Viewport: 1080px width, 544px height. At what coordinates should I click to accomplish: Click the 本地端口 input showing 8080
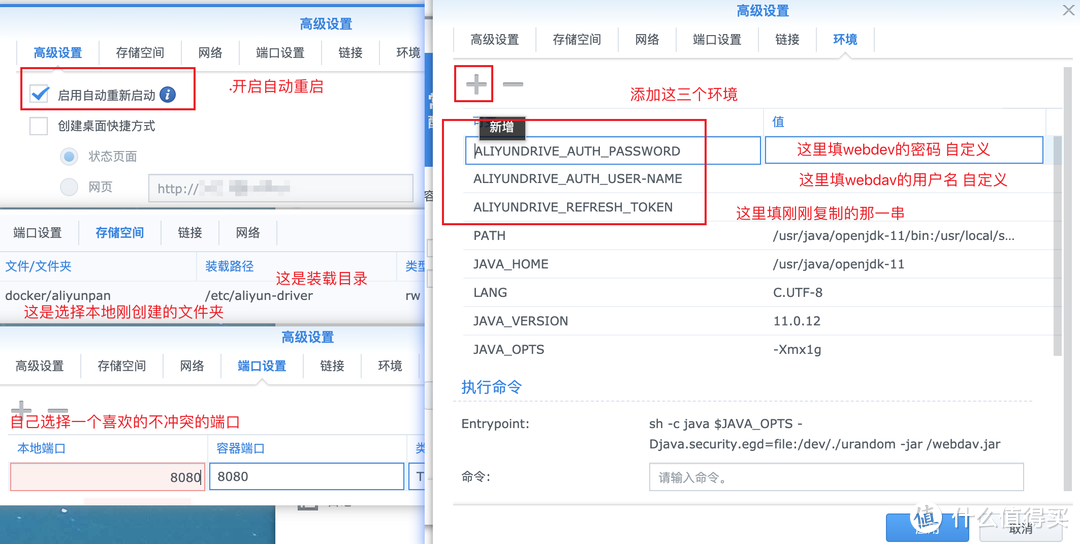107,477
